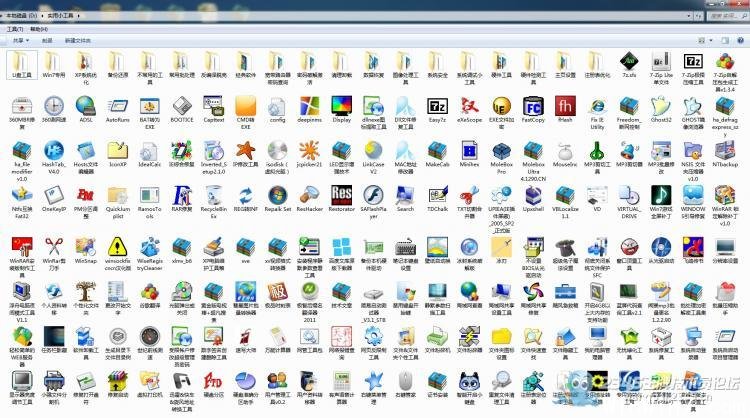The image size is (750, 418).
Task: Select the WinSnap icon
Action: (86, 247)
